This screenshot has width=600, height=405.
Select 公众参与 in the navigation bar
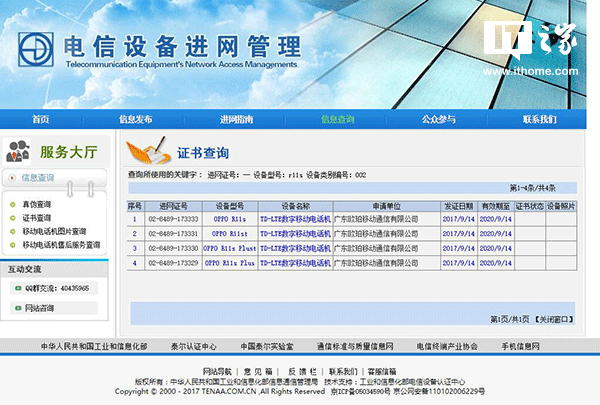tap(438, 119)
